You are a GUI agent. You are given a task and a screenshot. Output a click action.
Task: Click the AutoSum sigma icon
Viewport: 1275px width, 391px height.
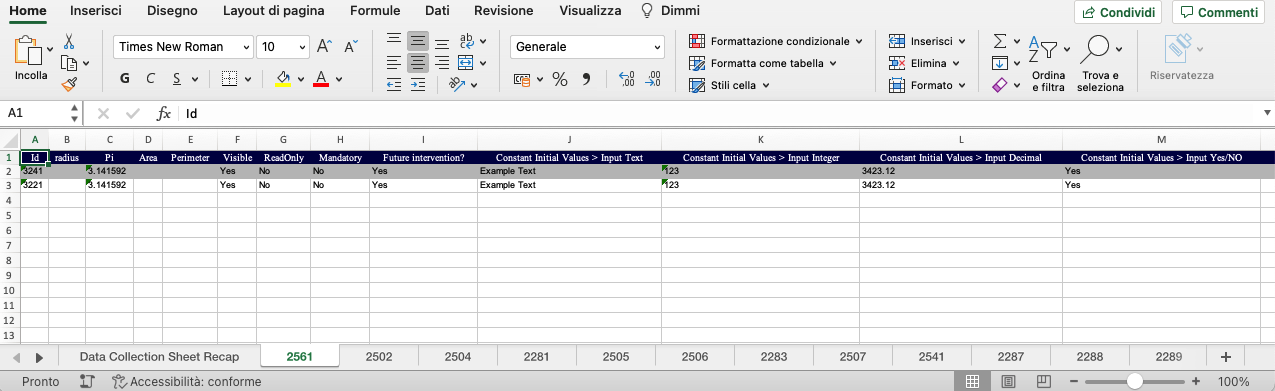tap(999, 41)
